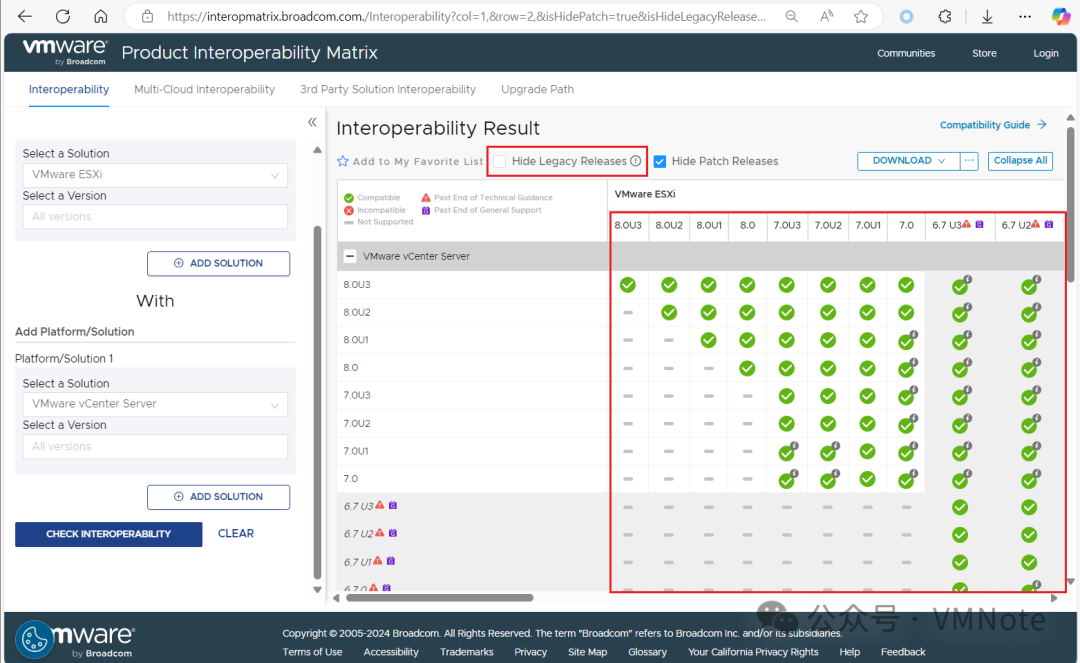
Task: Open the VMware vCenter Server solution dropdown
Action: [155, 404]
